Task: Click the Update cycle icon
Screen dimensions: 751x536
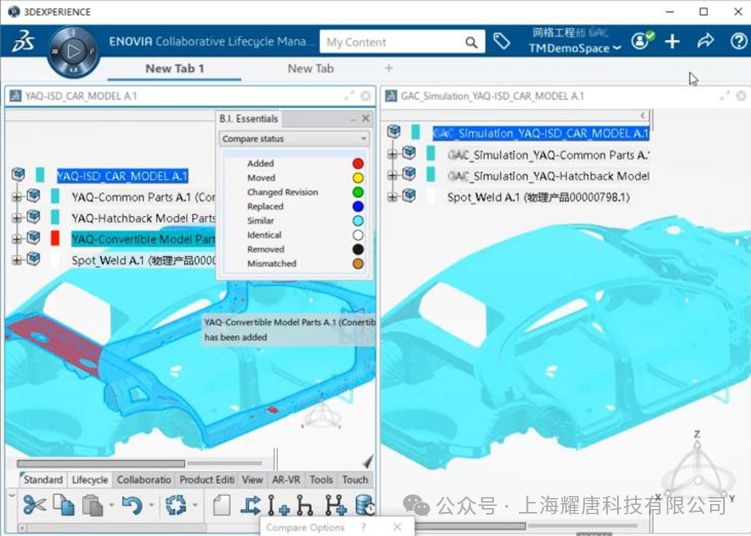Action: pyautogui.click(x=175, y=505)
